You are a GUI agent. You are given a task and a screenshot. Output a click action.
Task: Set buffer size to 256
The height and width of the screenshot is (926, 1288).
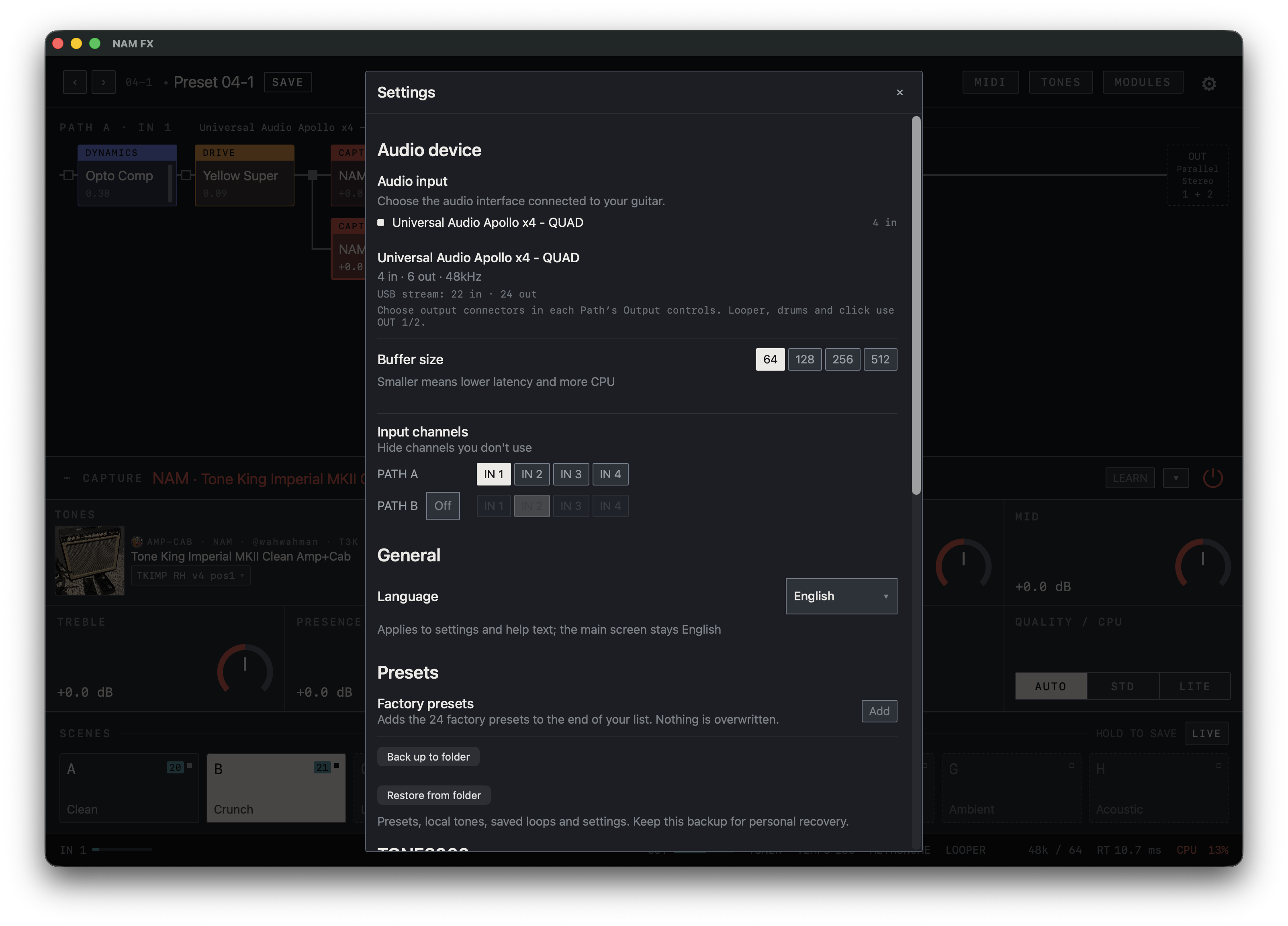coord(842,359)
